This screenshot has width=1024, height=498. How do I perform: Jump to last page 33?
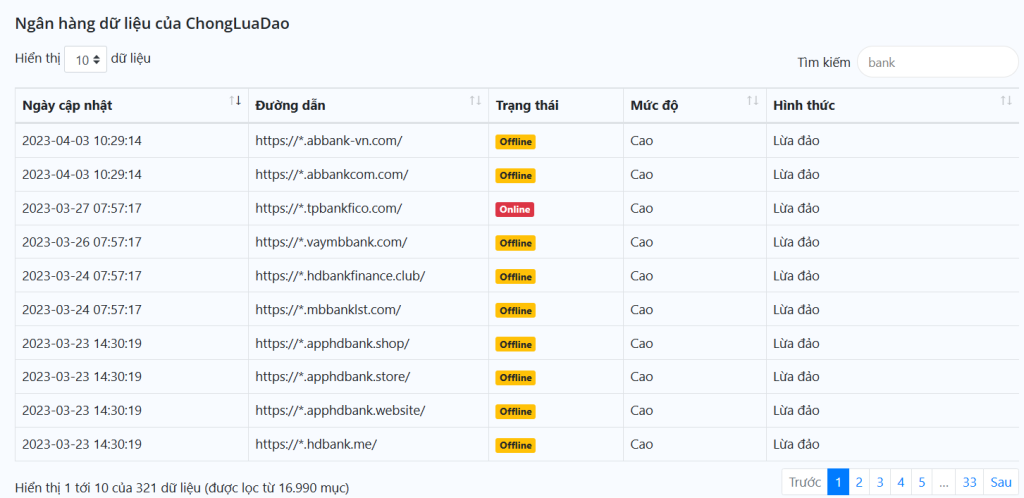[969, 482]
